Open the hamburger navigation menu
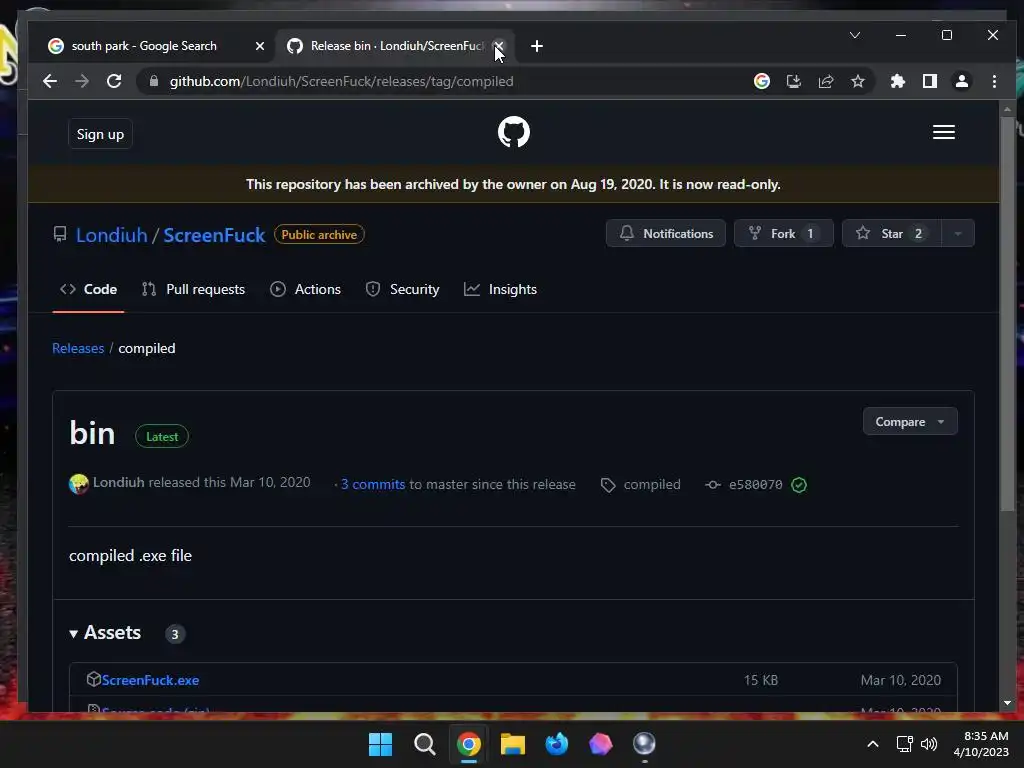 tap(944, 133)
